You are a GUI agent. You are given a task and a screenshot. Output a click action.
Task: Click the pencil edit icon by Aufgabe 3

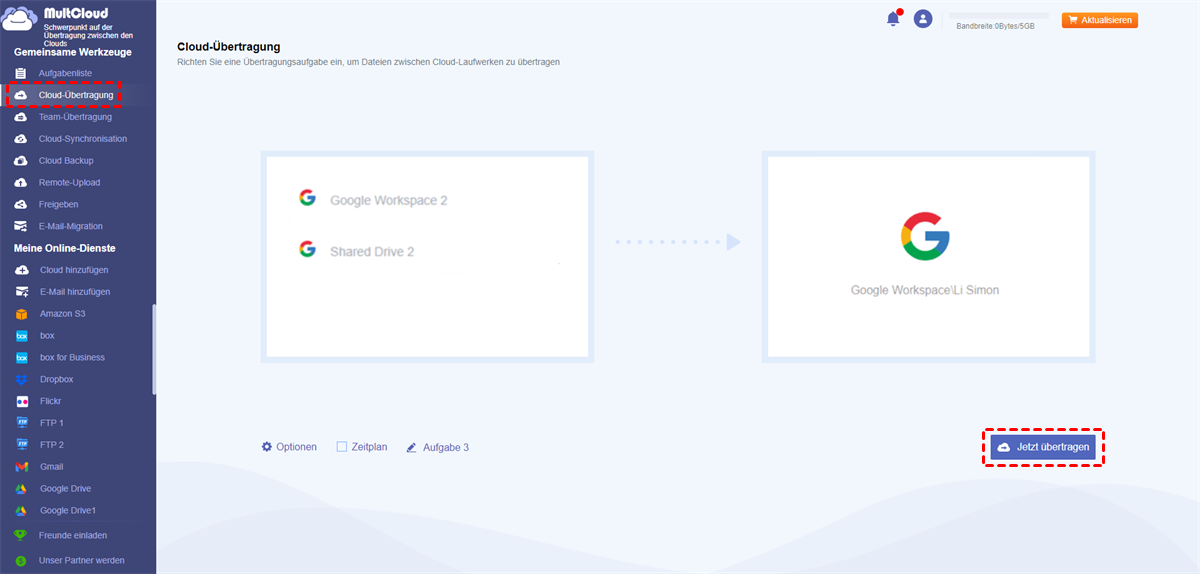(x=412, y=447)
